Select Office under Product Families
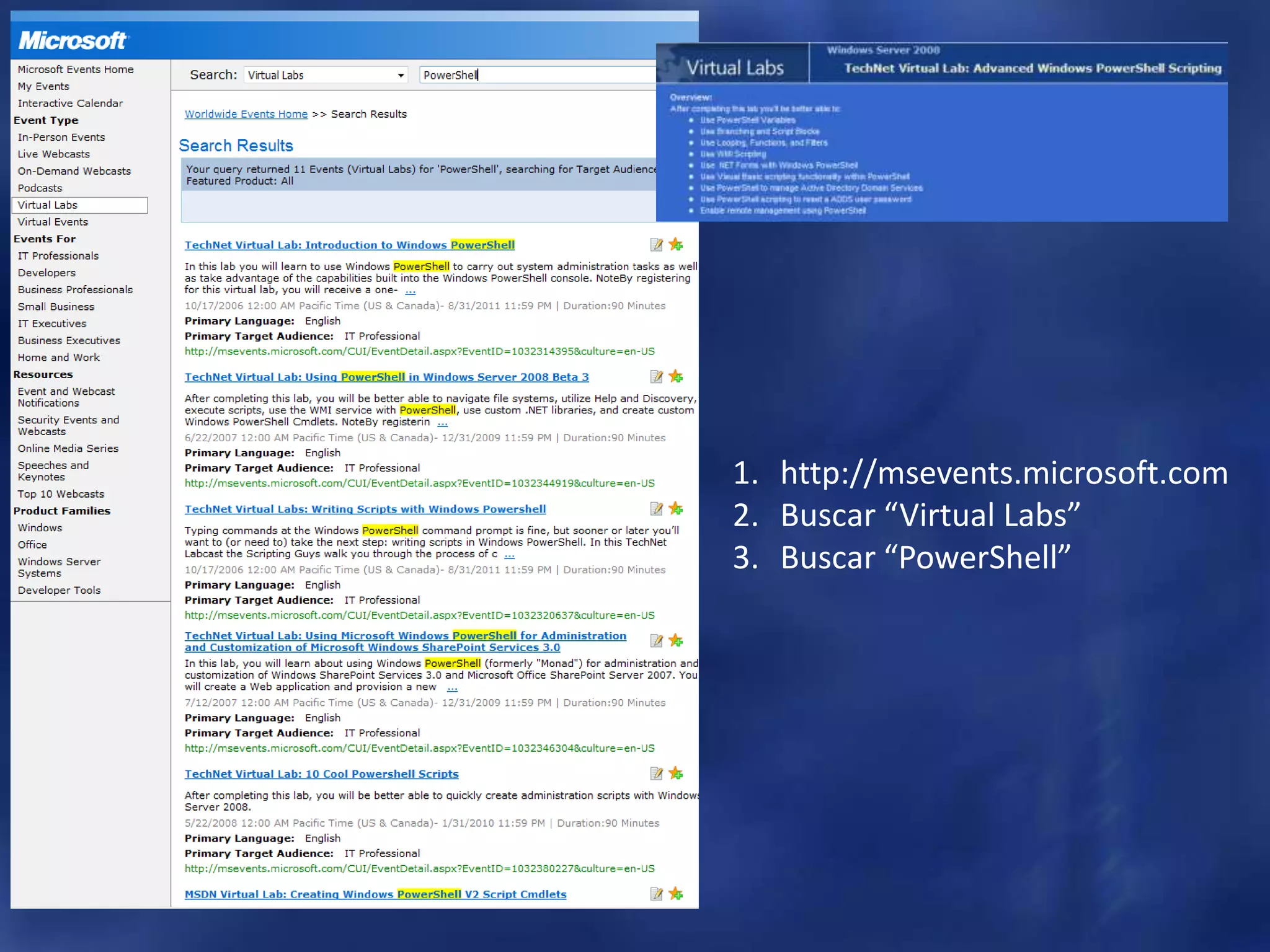1270x952 pixels. [x=32, y=545]
